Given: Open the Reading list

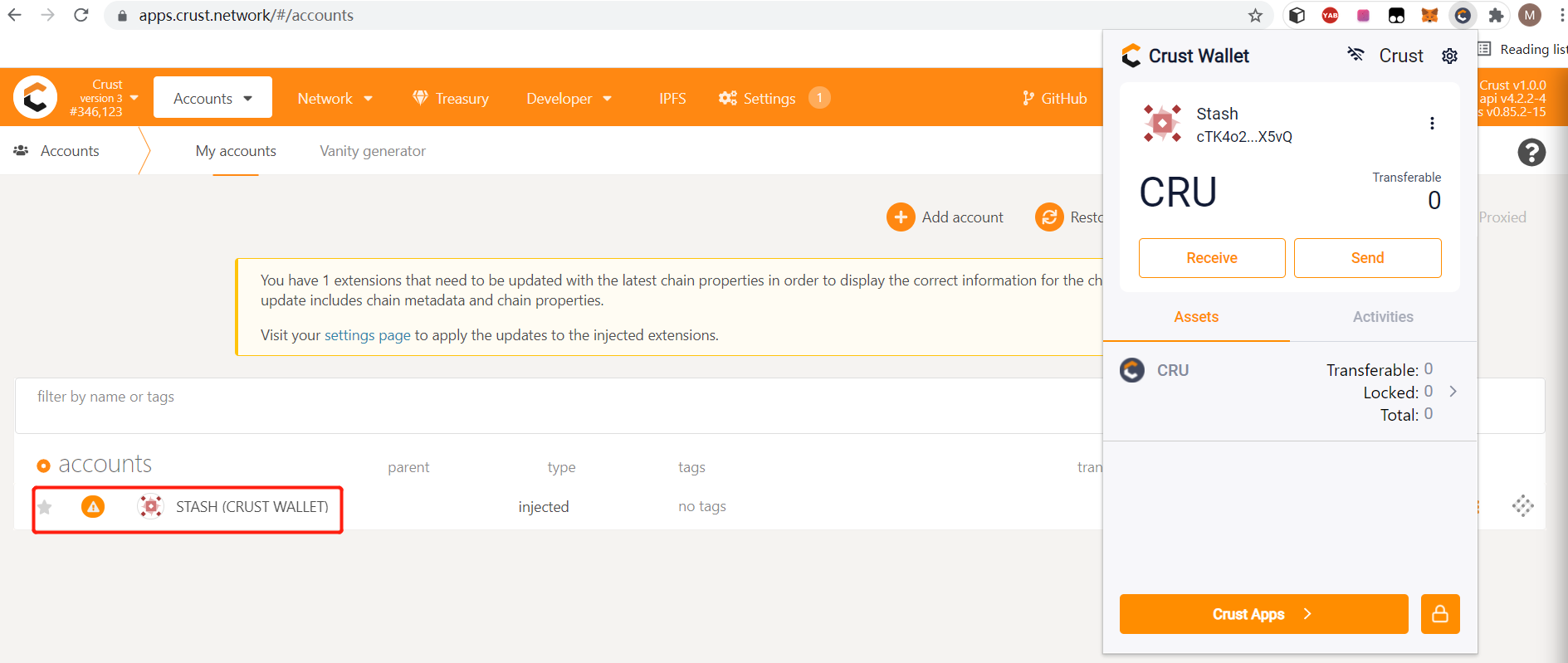Looking at the screenshot, I should [x=1524, y=49].
